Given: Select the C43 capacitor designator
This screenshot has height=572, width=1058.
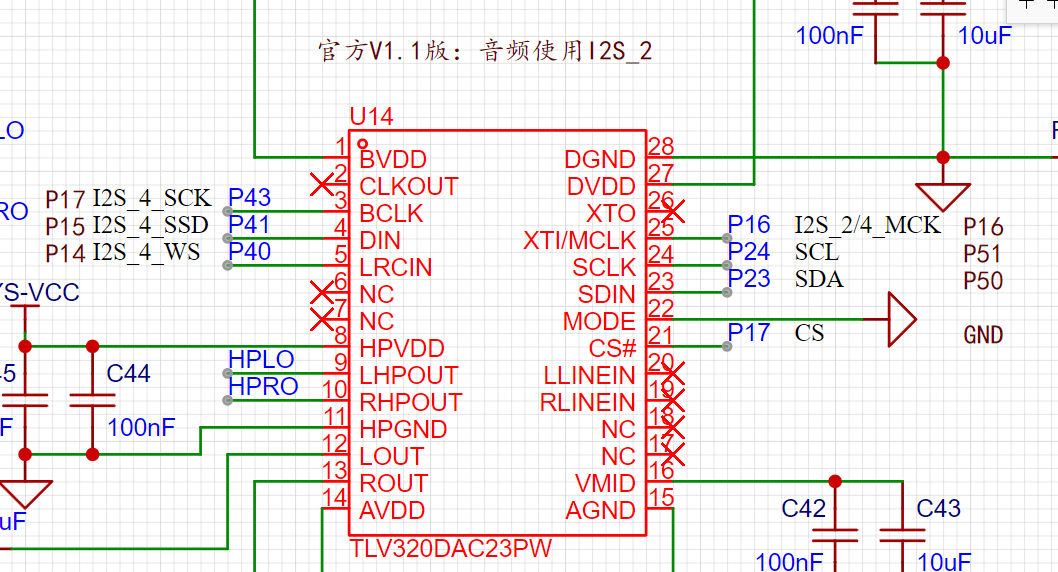Looking at the screenshot, I should [x=939, y=508].
